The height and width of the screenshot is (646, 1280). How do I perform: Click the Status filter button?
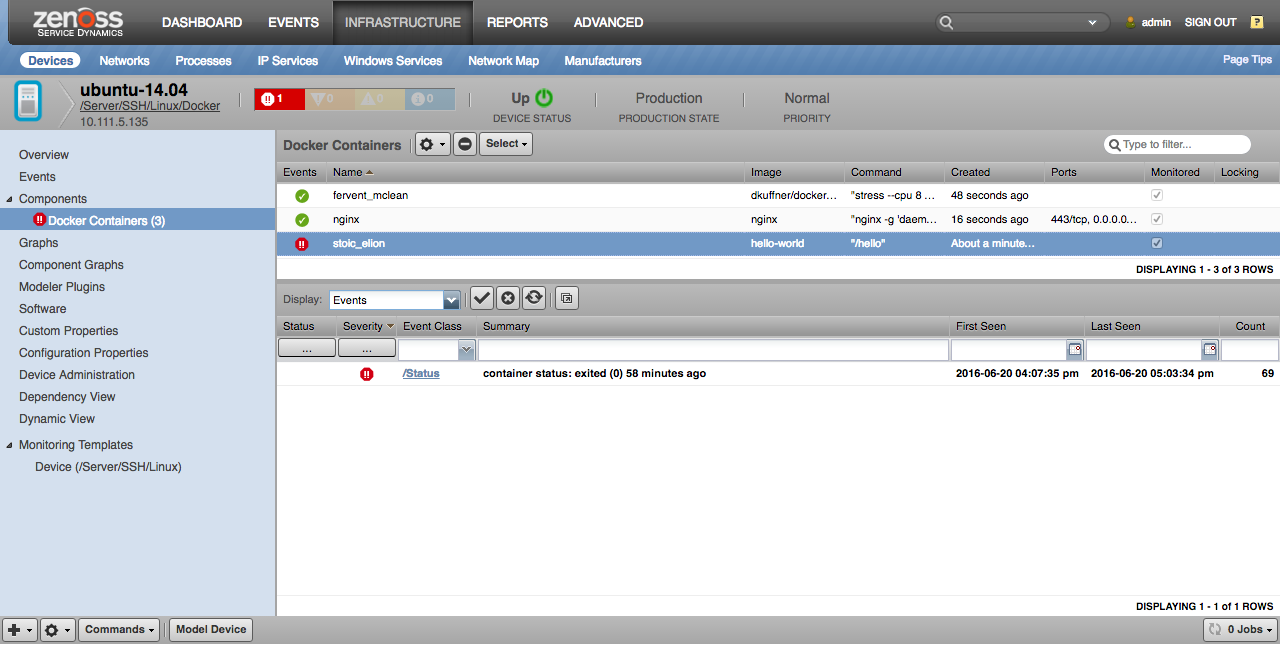[306, 349]
